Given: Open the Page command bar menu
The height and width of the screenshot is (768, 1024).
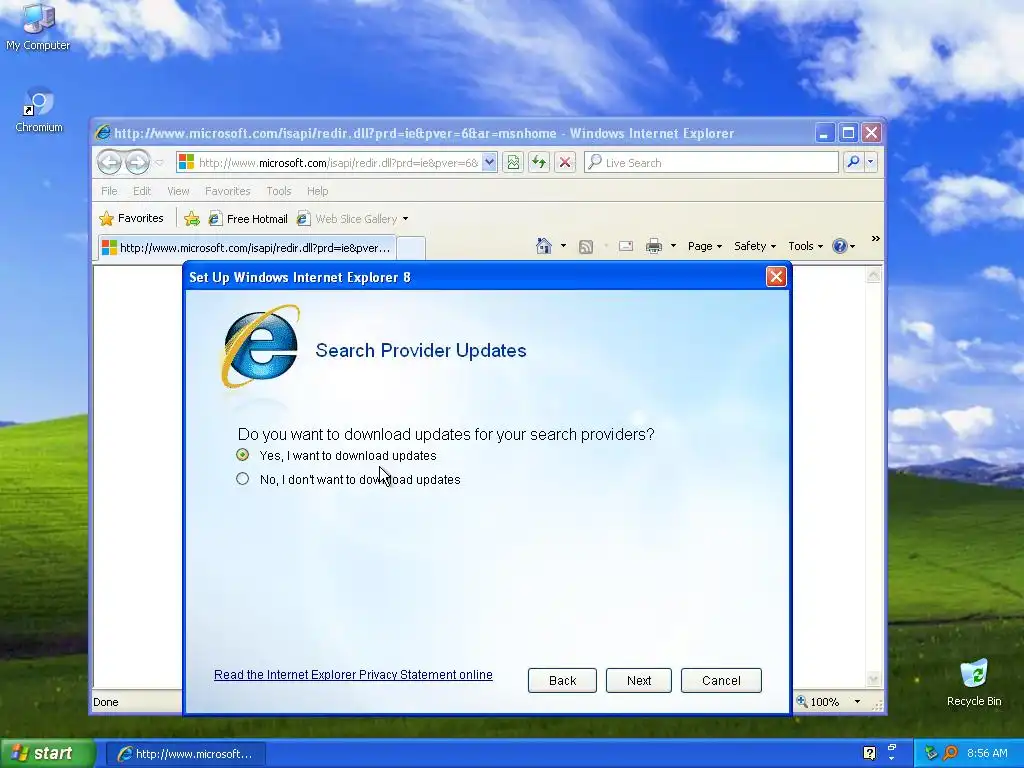Looking at the screenshot, I should coord(705,246).
